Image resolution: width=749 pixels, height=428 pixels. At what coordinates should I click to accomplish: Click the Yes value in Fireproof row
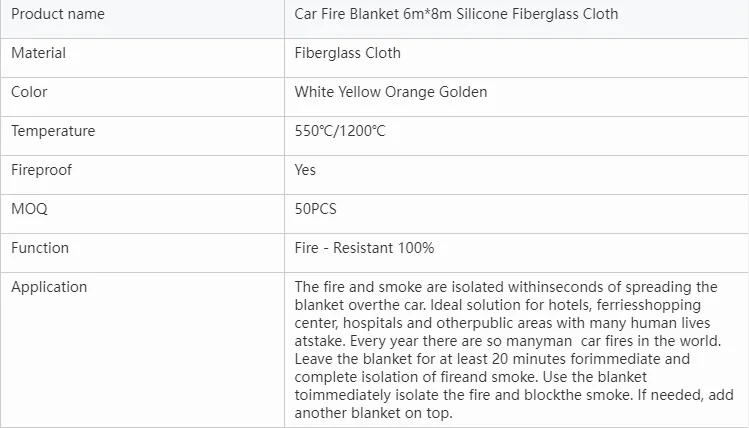pos(305,170)
